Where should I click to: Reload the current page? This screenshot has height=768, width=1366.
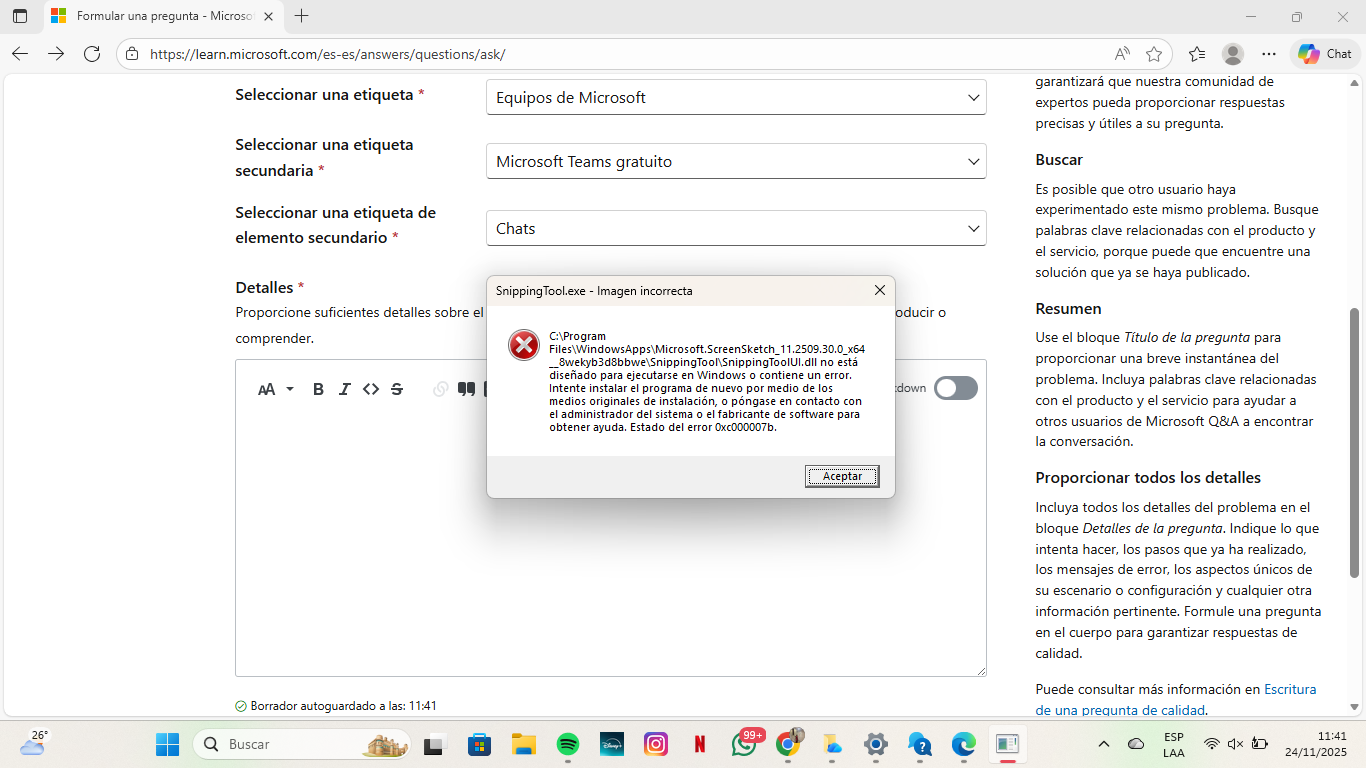coord(92,53)
